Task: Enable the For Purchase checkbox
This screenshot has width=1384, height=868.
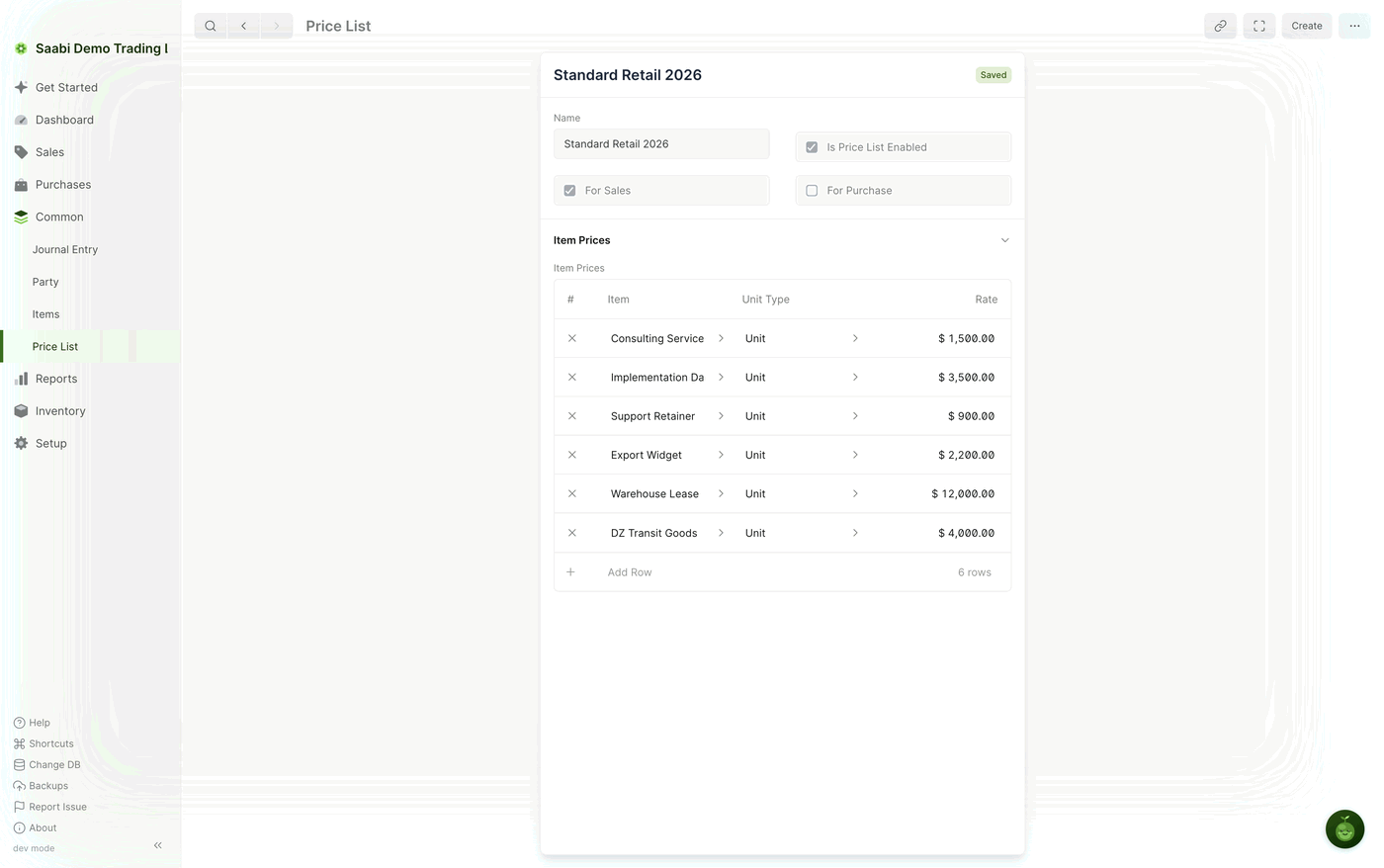Action: [x=812, y=191]
